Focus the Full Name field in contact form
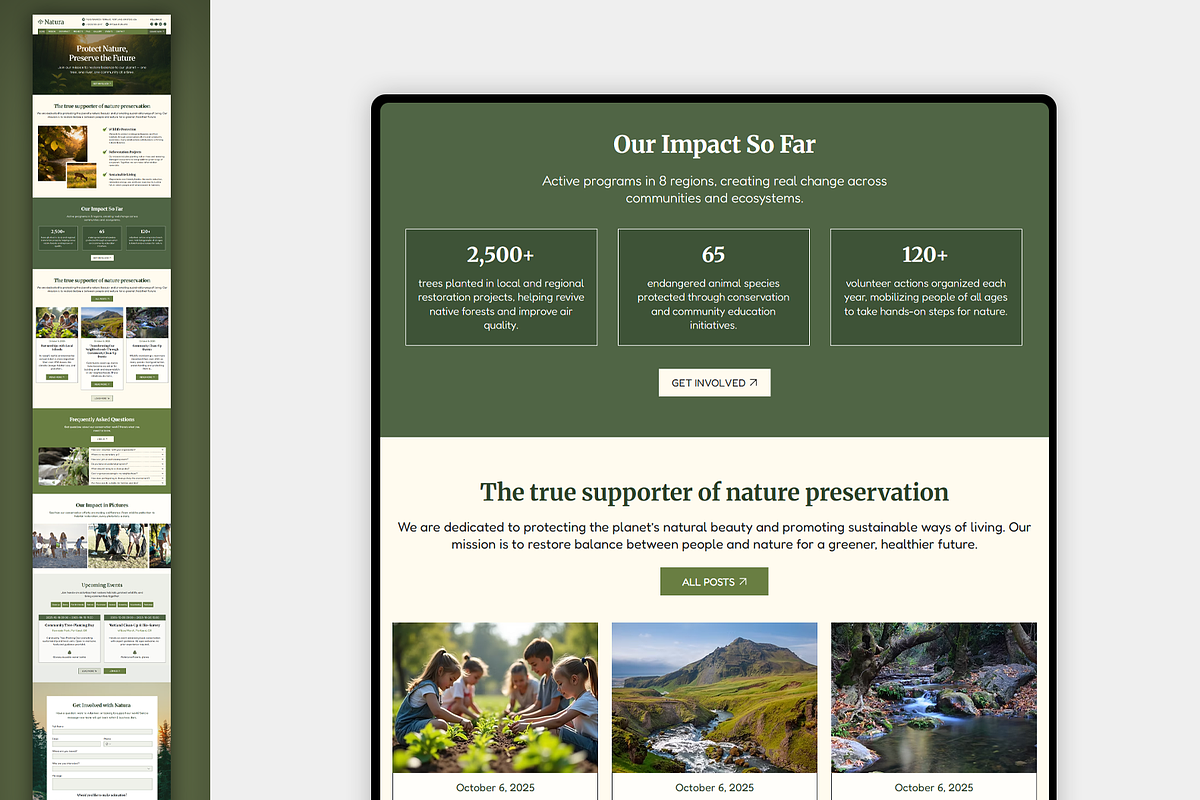The height and width of the screenshot is (800, 1200). pos(102,732)
